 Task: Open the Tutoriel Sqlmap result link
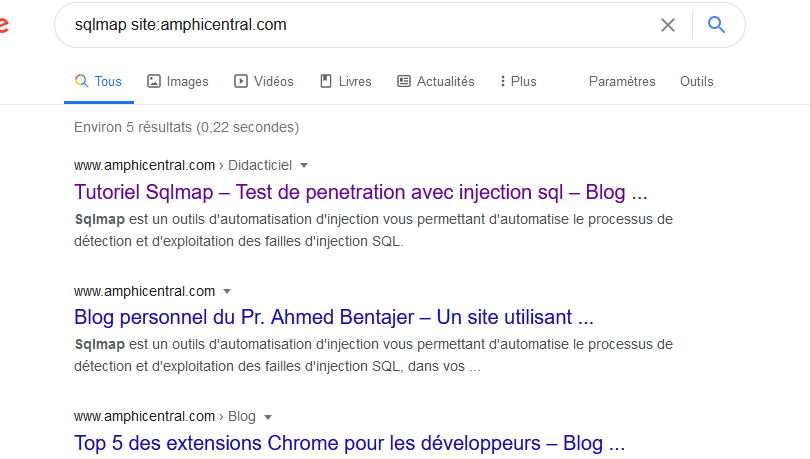360,191
